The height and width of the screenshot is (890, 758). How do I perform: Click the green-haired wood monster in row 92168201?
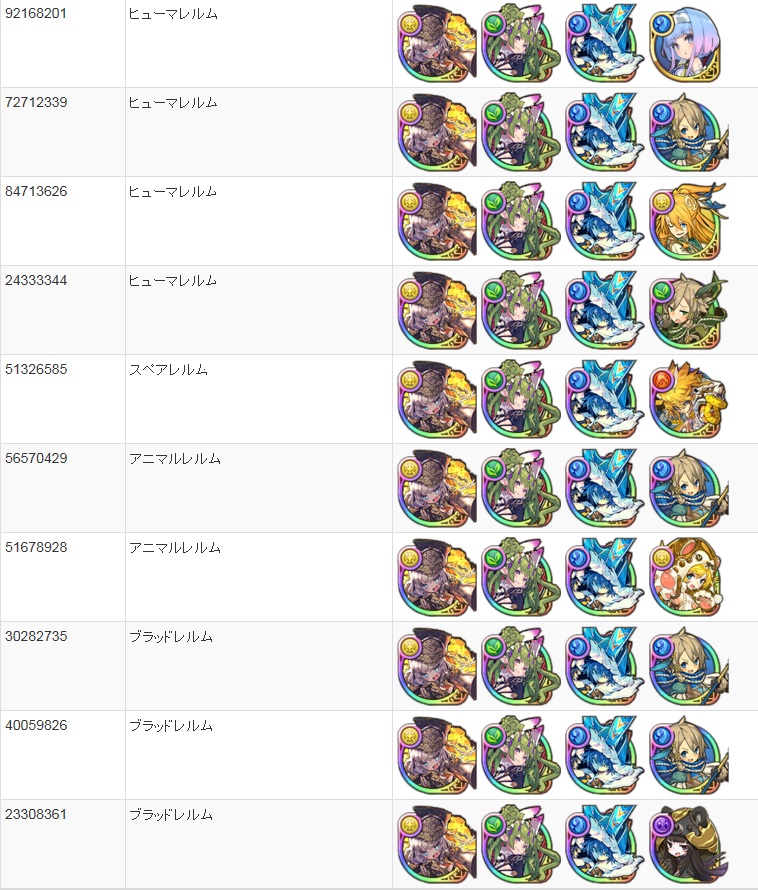pyautogui.click(x=521, y=44)
